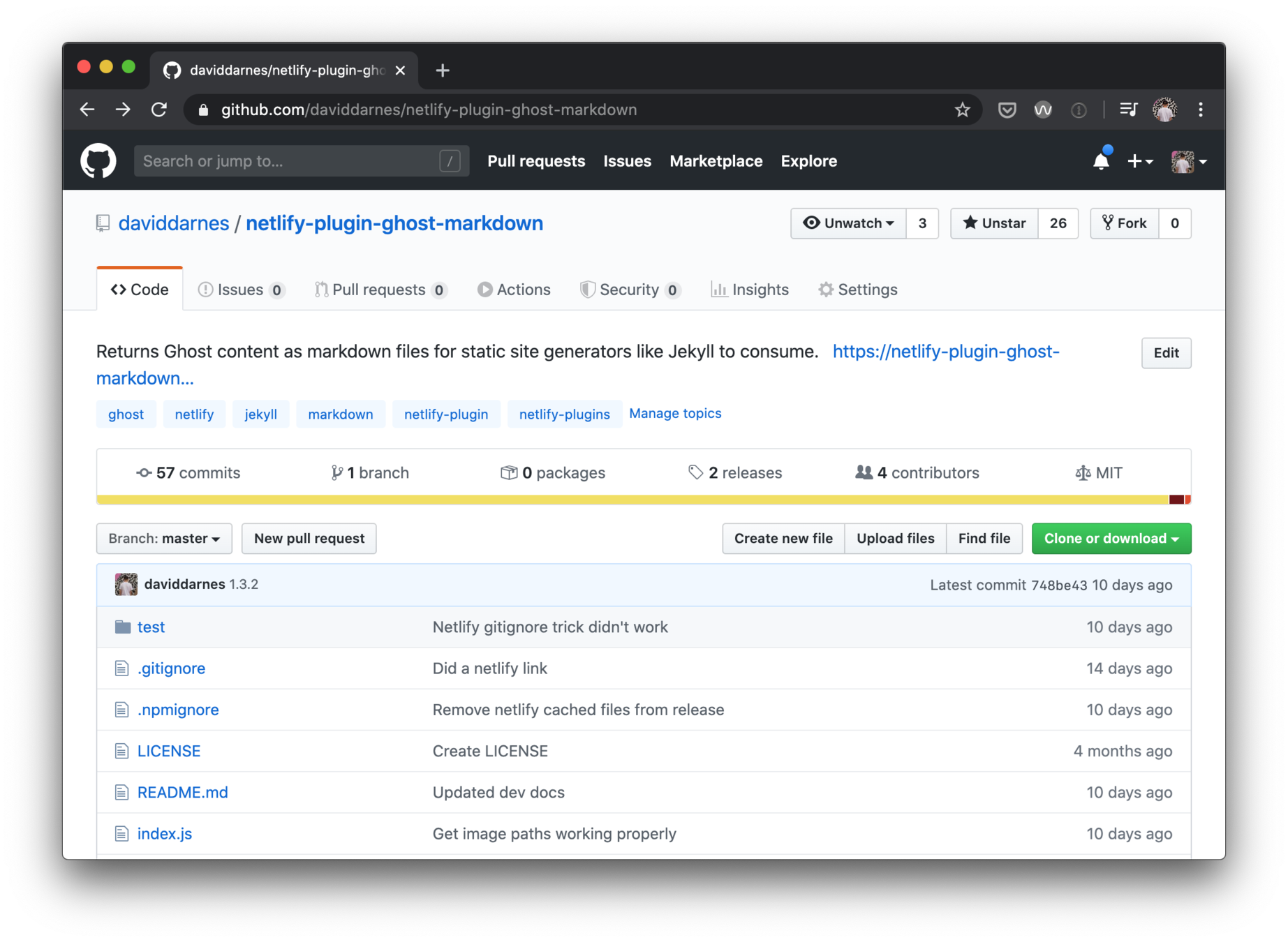Click the LICENSE file icon

tap(122, 751)
